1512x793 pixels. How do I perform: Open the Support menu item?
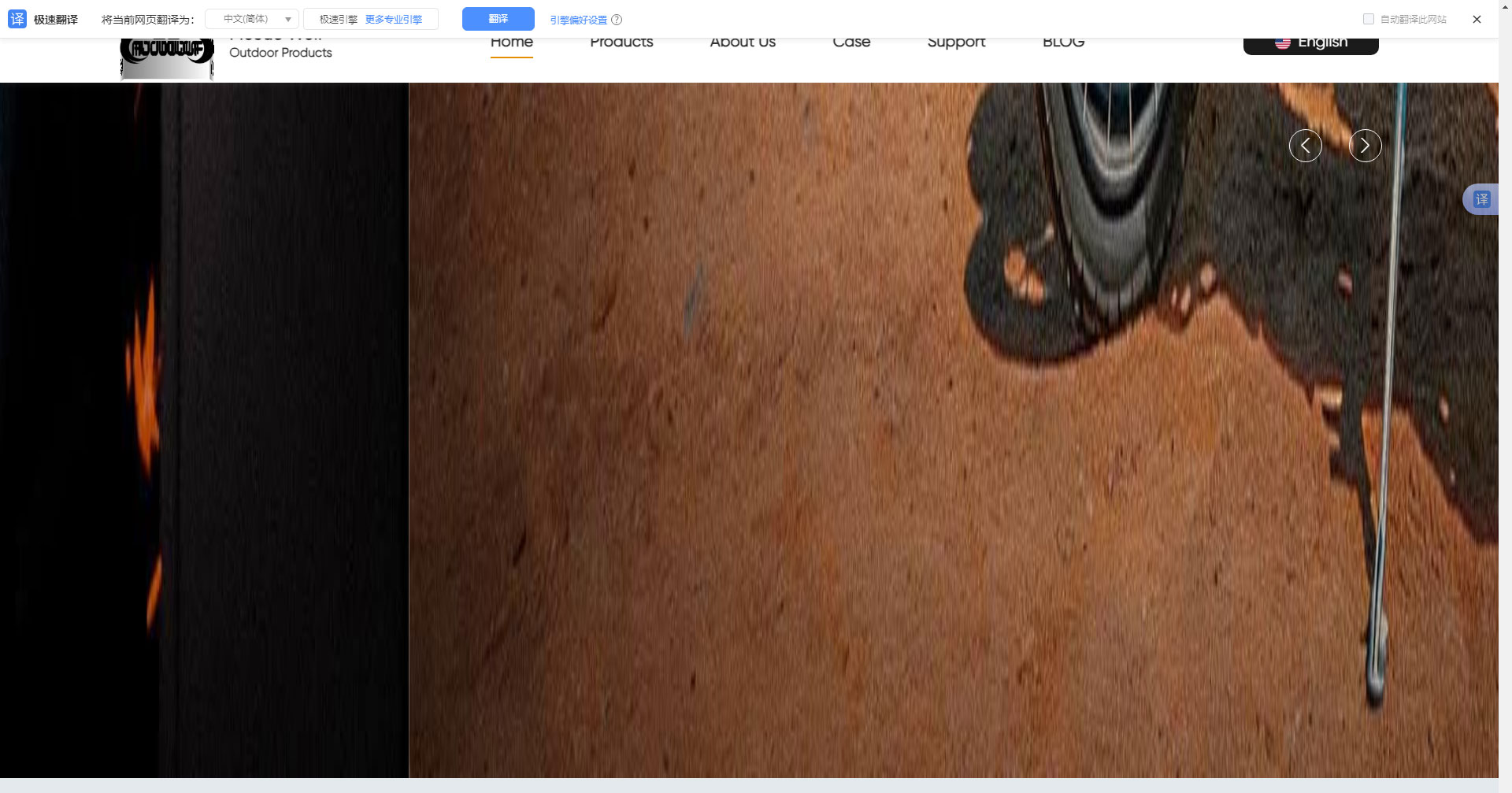(x=956, y=43)
